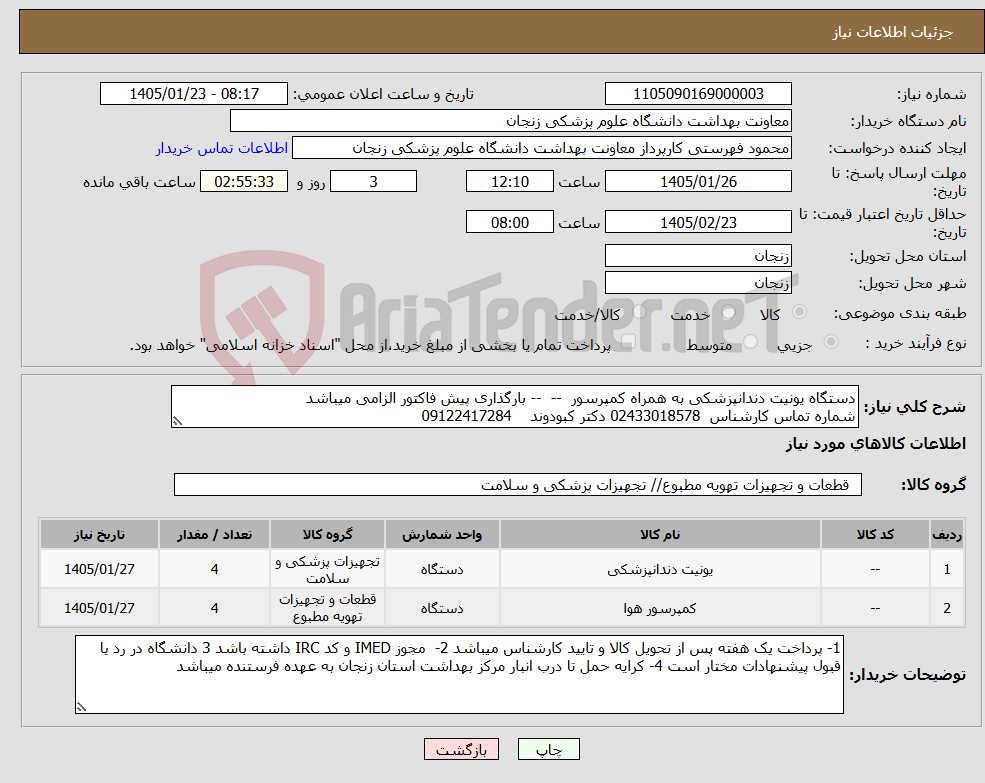Click the اطلاعات کالاهای مورد نیاز heading
The height and width of the screenshot is (783, 985).
[x=876, y=444]
